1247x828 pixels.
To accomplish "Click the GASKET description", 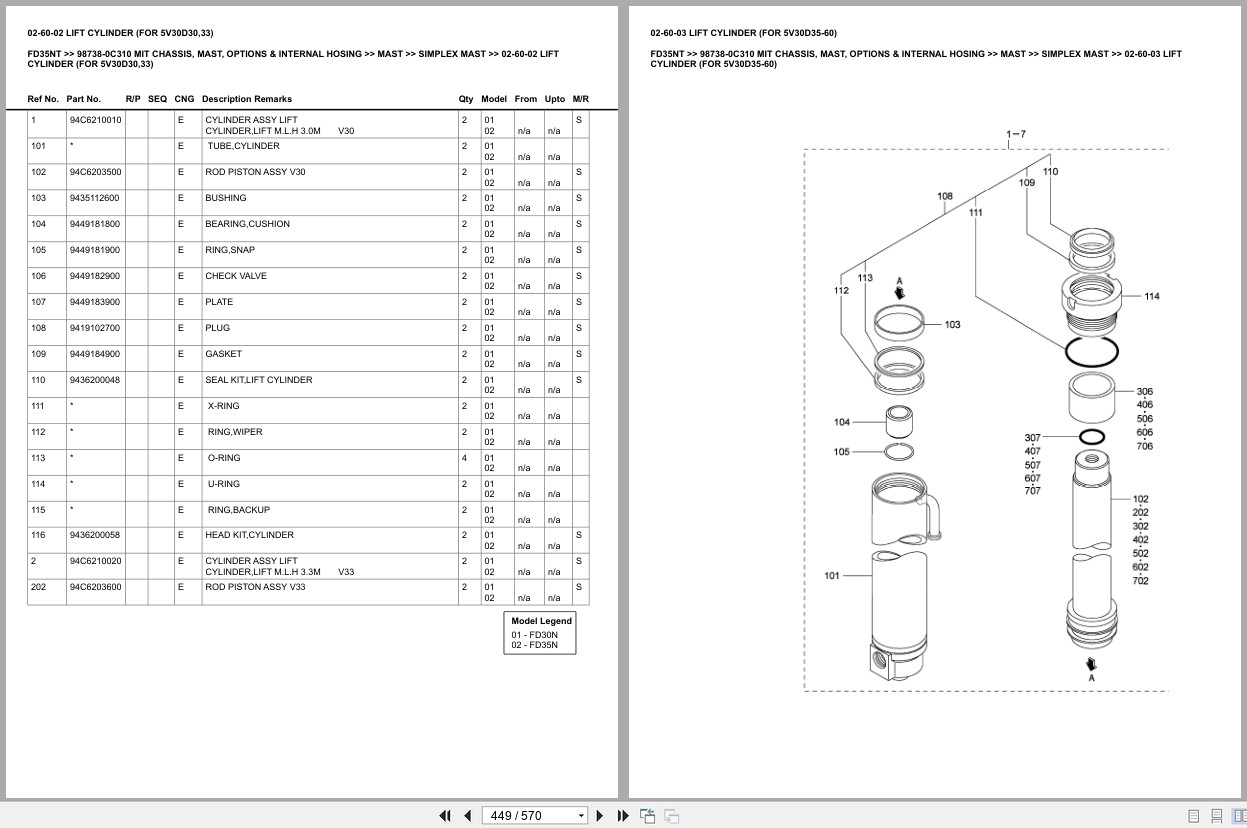I will (223, 354).
